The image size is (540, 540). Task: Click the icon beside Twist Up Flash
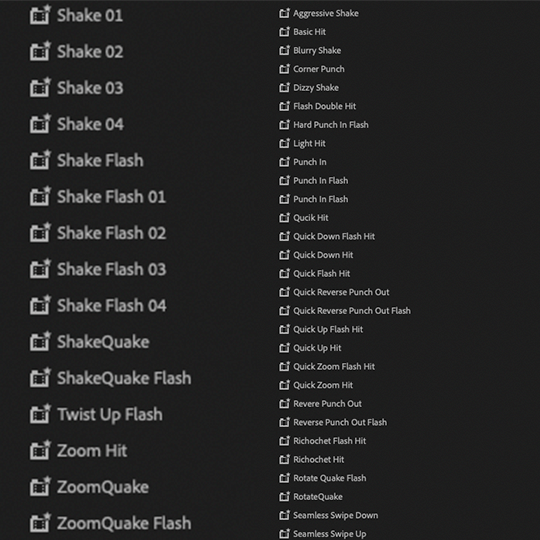click(x=40, y=414)
